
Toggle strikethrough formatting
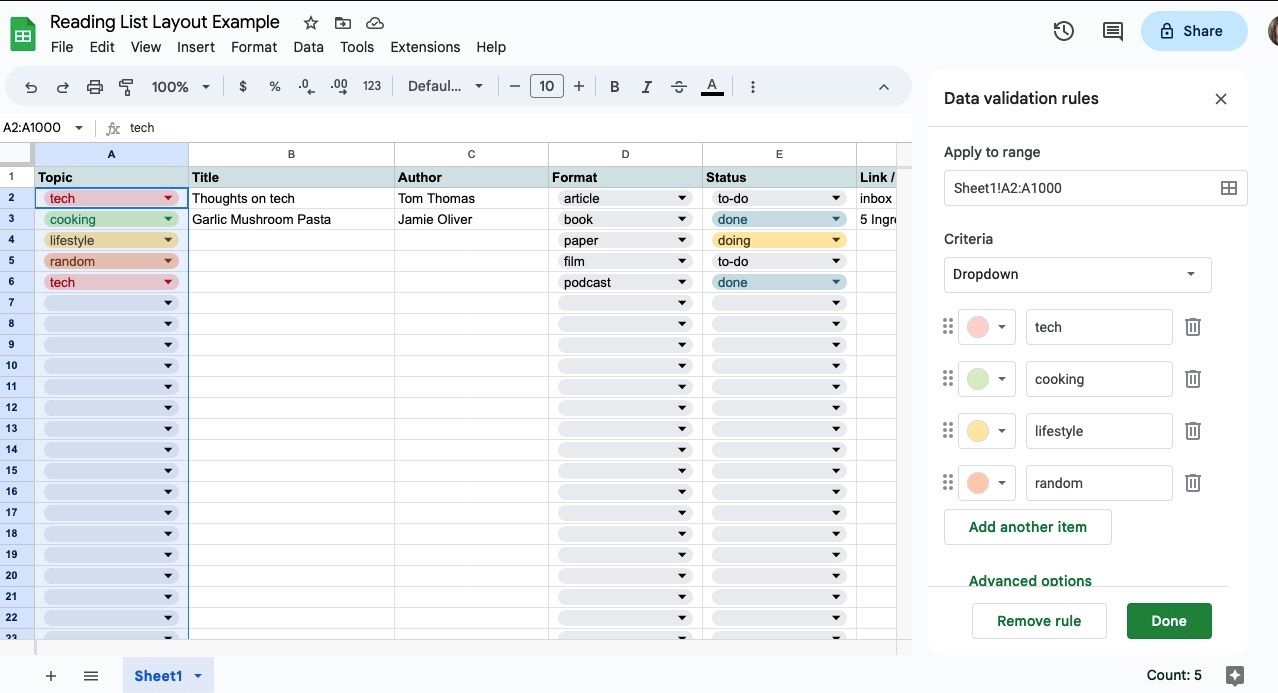[679, 87]
